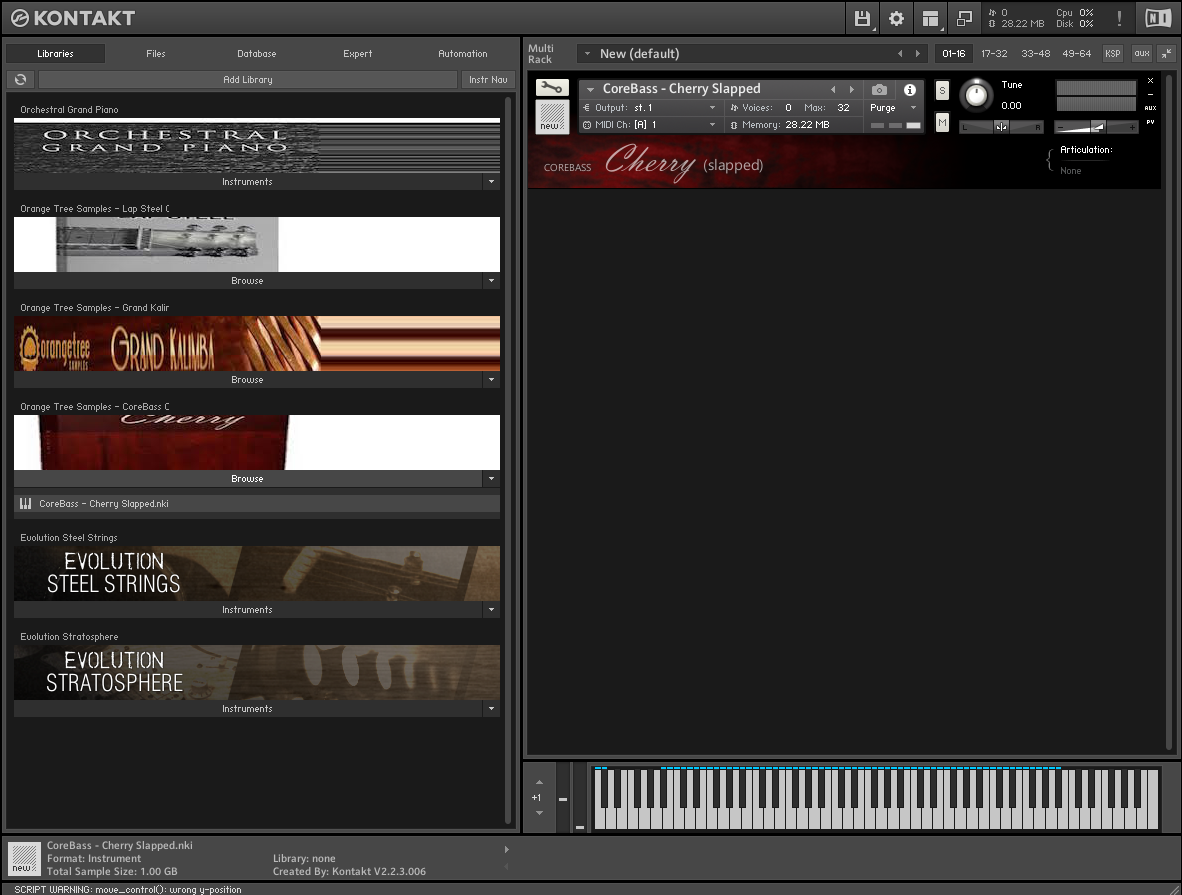The height and width of the screenshot is (895, 1182).
Task: Click the NI logo in the header
Action: 1158,18
